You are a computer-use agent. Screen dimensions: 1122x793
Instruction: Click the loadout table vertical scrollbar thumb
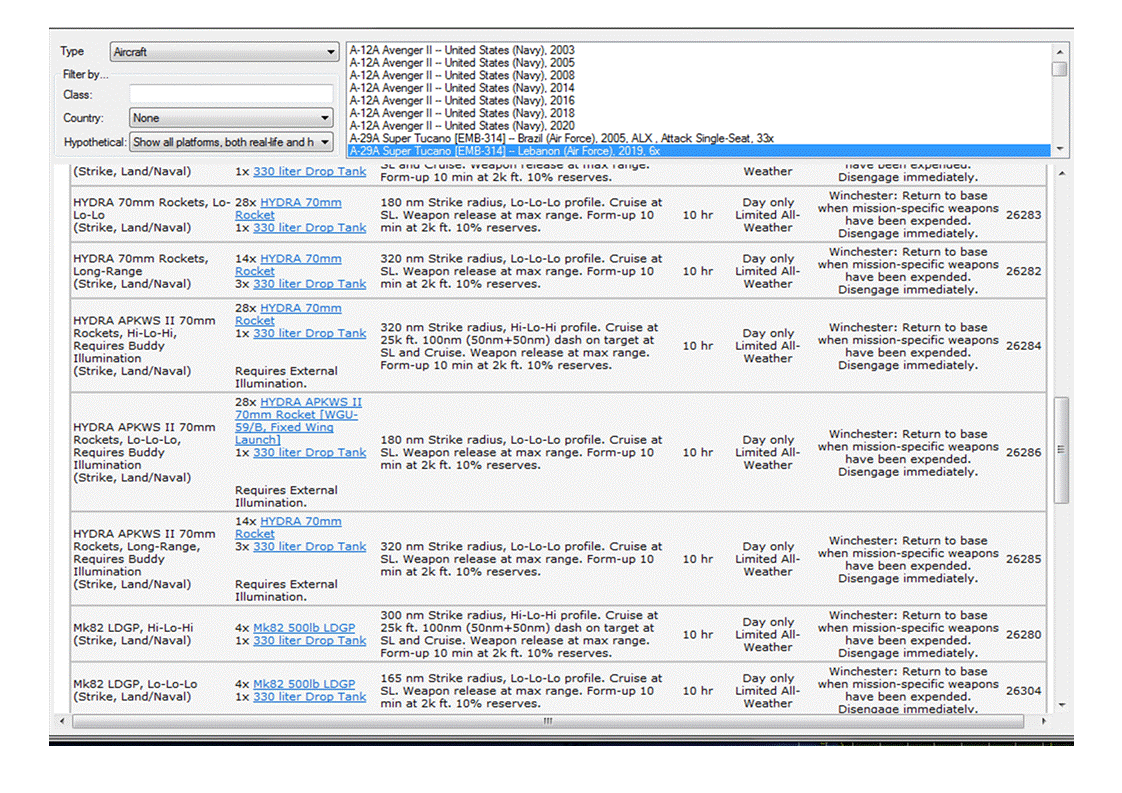pyautogui.click(x=1062, y=450)
